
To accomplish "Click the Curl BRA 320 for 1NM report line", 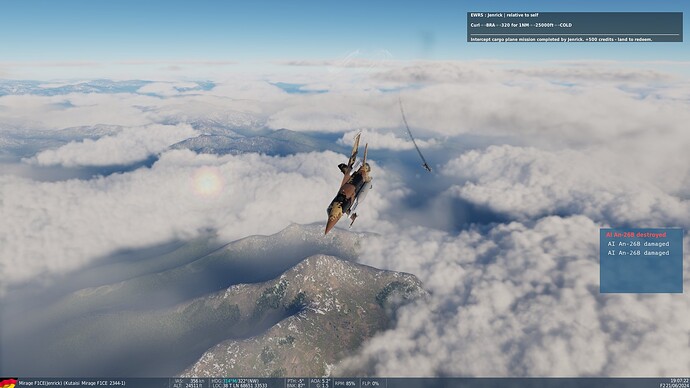I will coord(521,25).
